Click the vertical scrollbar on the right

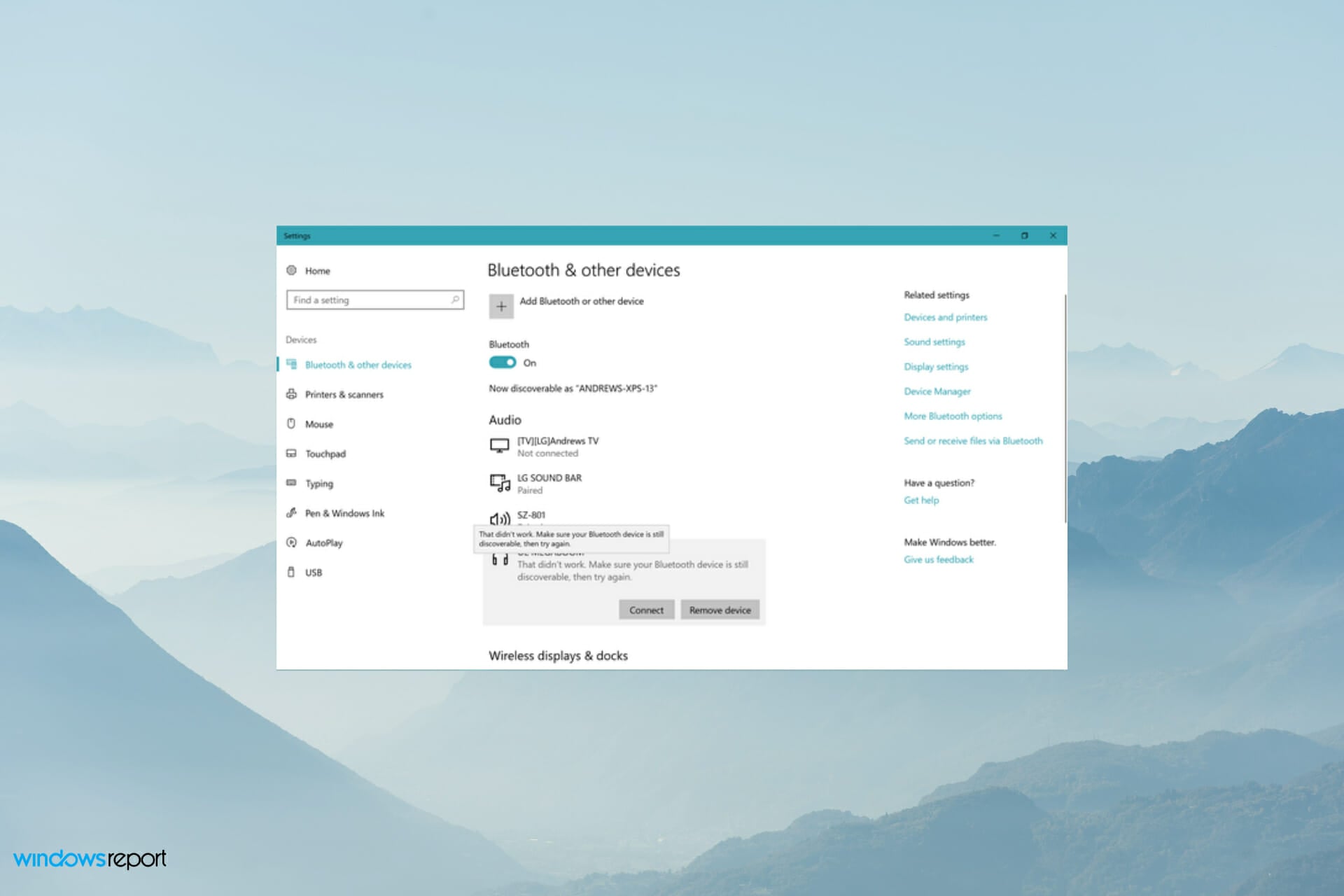(x=1065, y=409)
